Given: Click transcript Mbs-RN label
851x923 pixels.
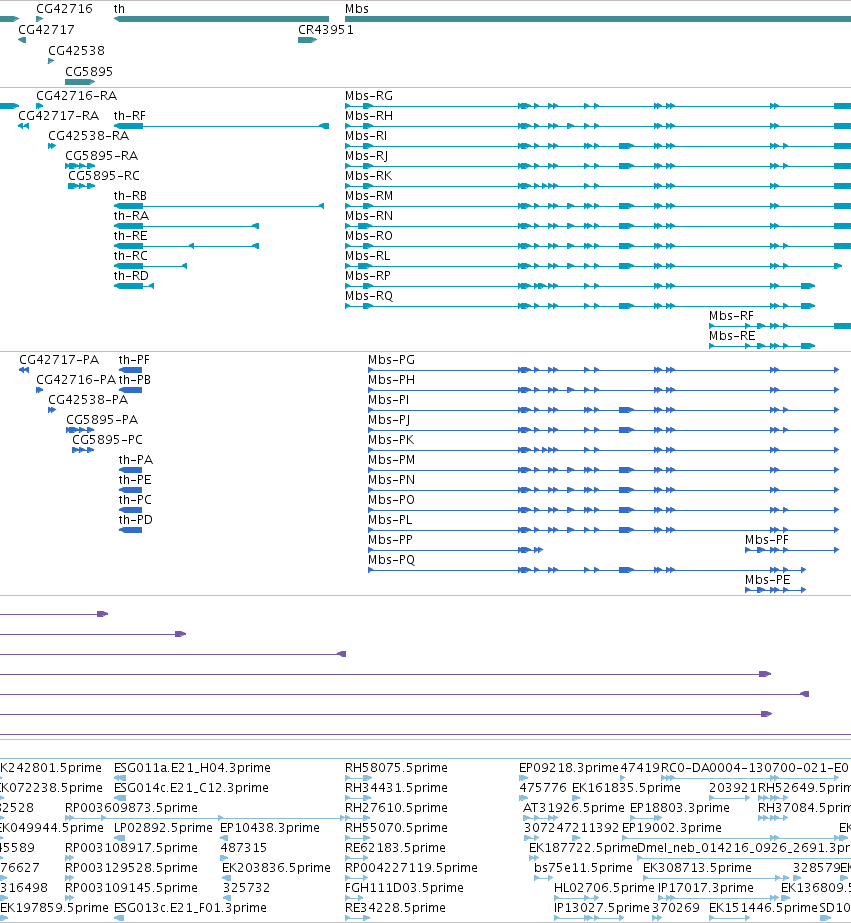Looking at the screenshot, I should [x=369, y=216].
